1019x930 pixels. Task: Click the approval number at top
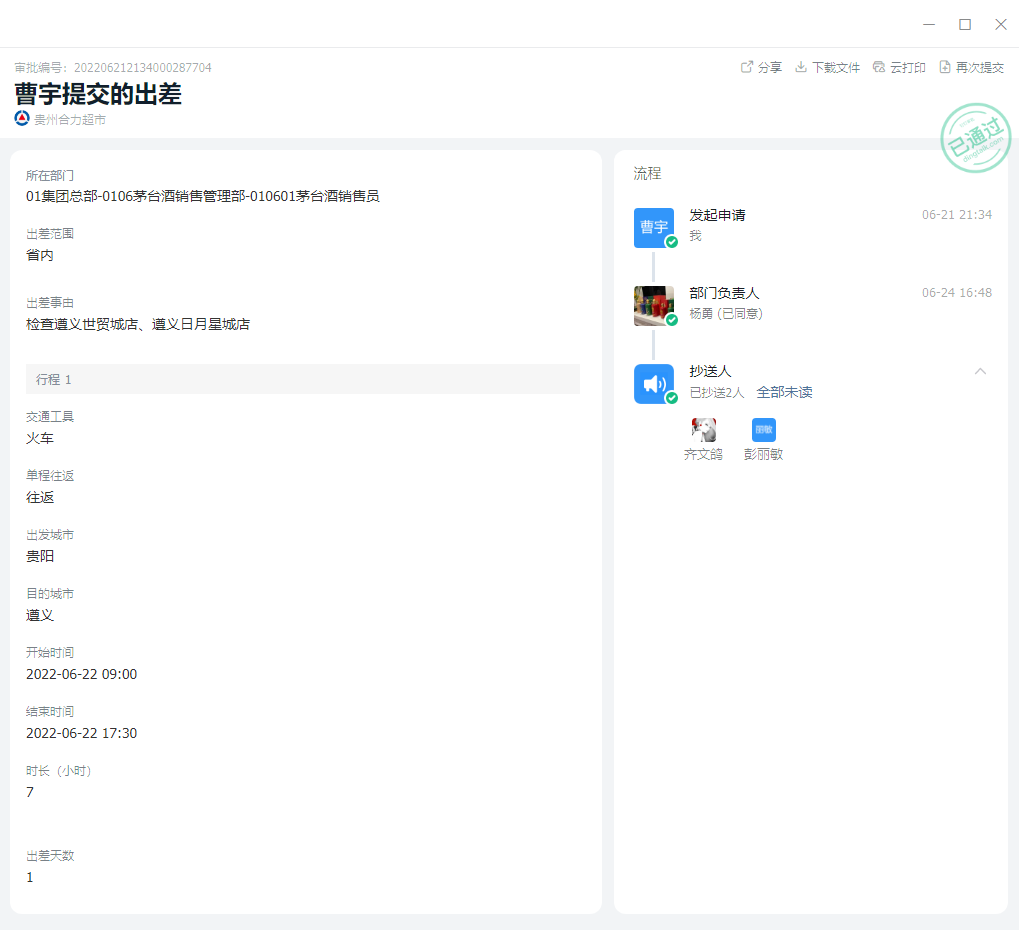[113, 67]
